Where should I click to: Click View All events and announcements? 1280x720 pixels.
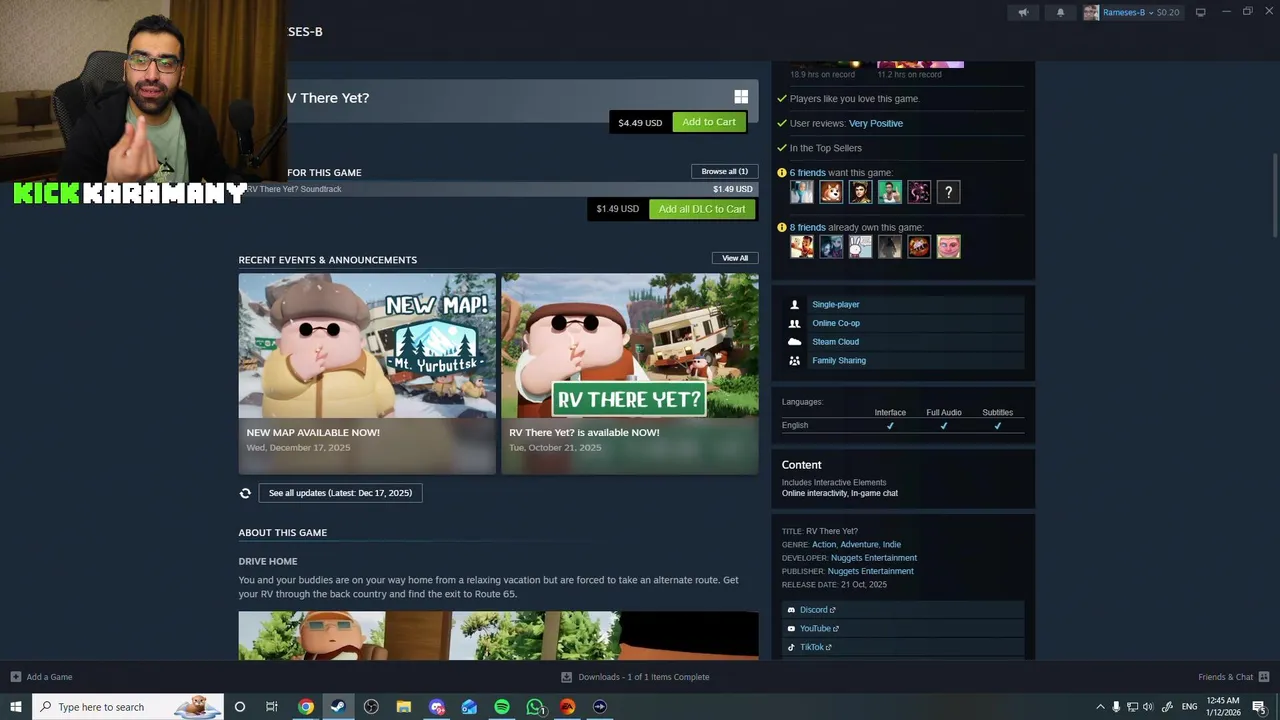(x=735, y=258)
